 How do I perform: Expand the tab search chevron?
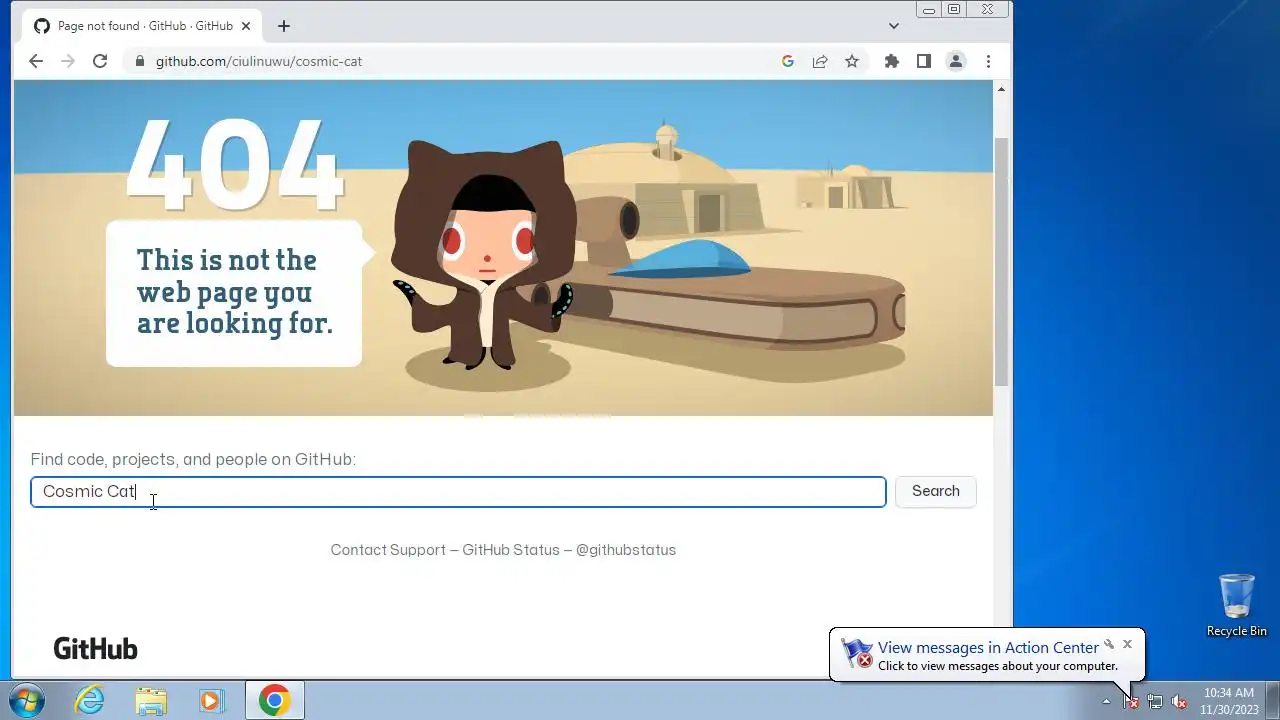pos(894,26)
